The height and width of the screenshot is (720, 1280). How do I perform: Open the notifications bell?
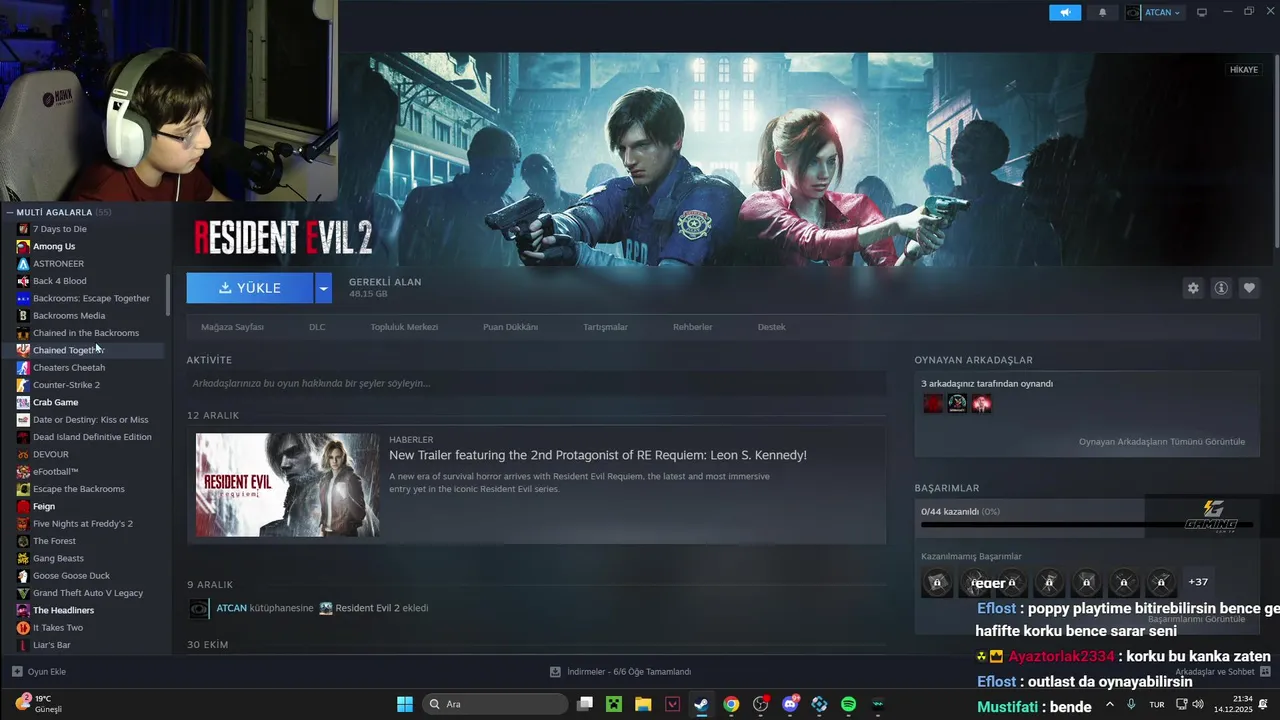[1103, 12]
